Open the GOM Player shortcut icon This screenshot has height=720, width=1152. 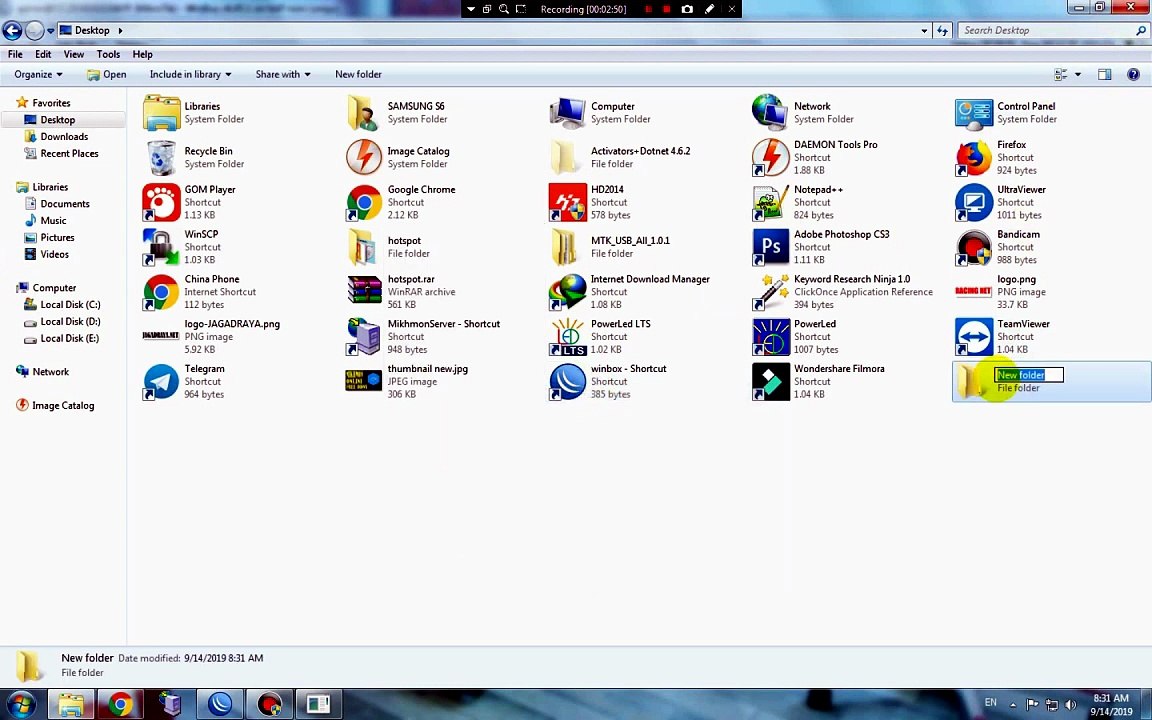pos(161,202)
